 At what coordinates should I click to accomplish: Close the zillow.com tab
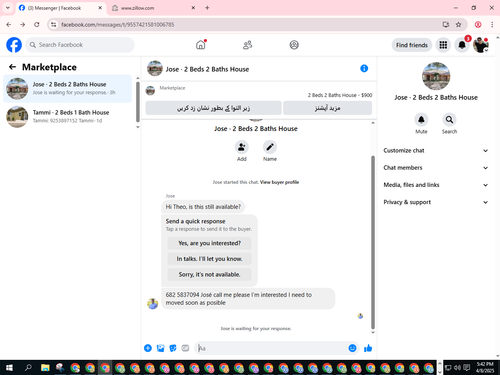tap(193, 8)
